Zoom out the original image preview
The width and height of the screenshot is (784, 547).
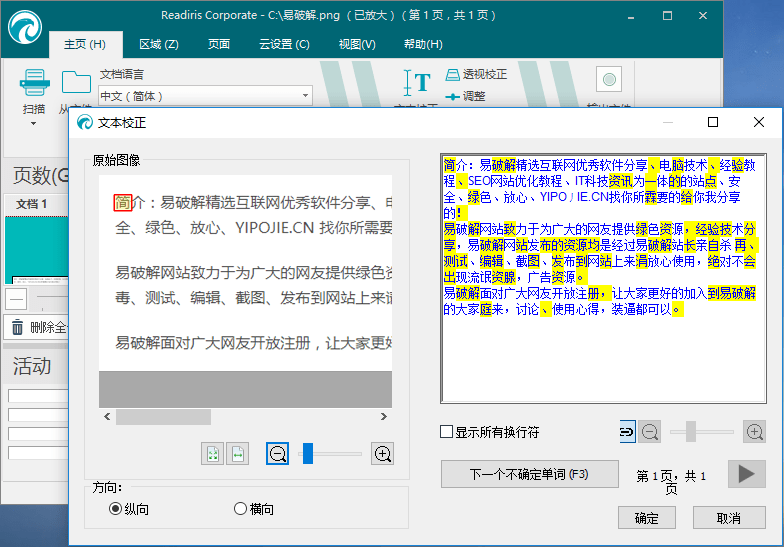pyautogui.click(x=278, y=453)
